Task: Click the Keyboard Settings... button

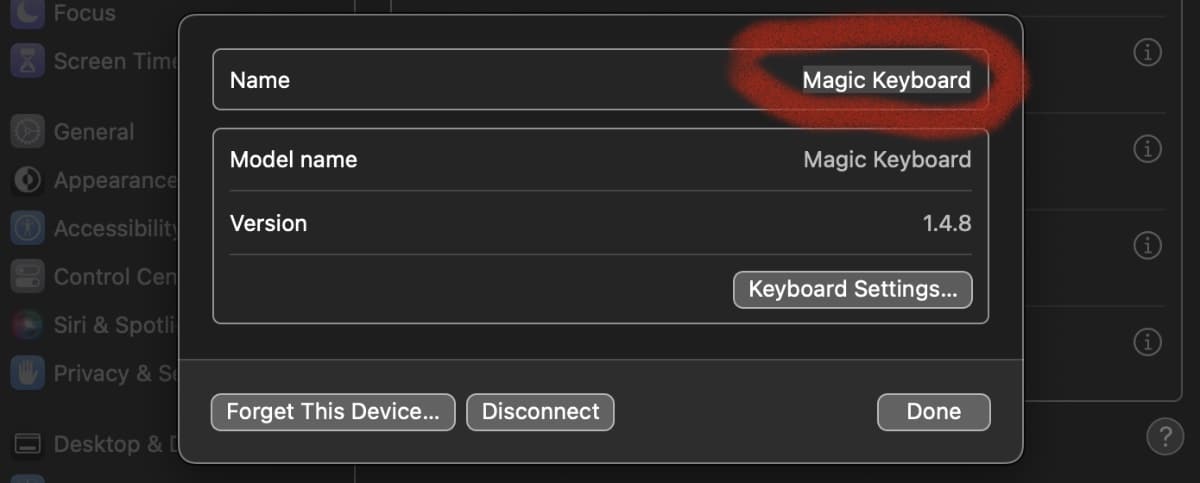Action: [853, 290]
